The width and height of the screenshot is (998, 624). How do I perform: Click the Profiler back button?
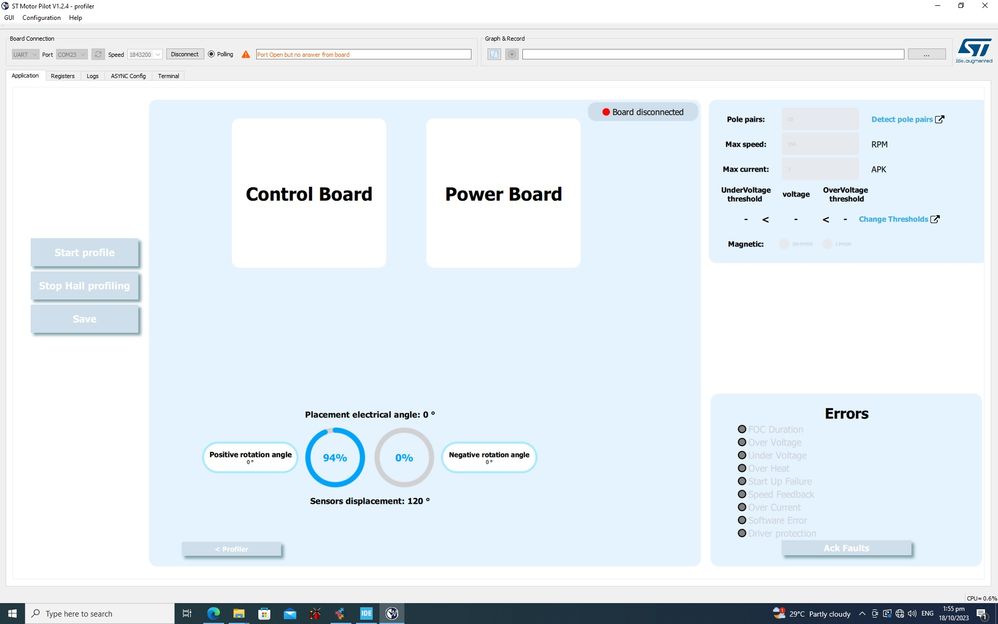pos(232,549)
